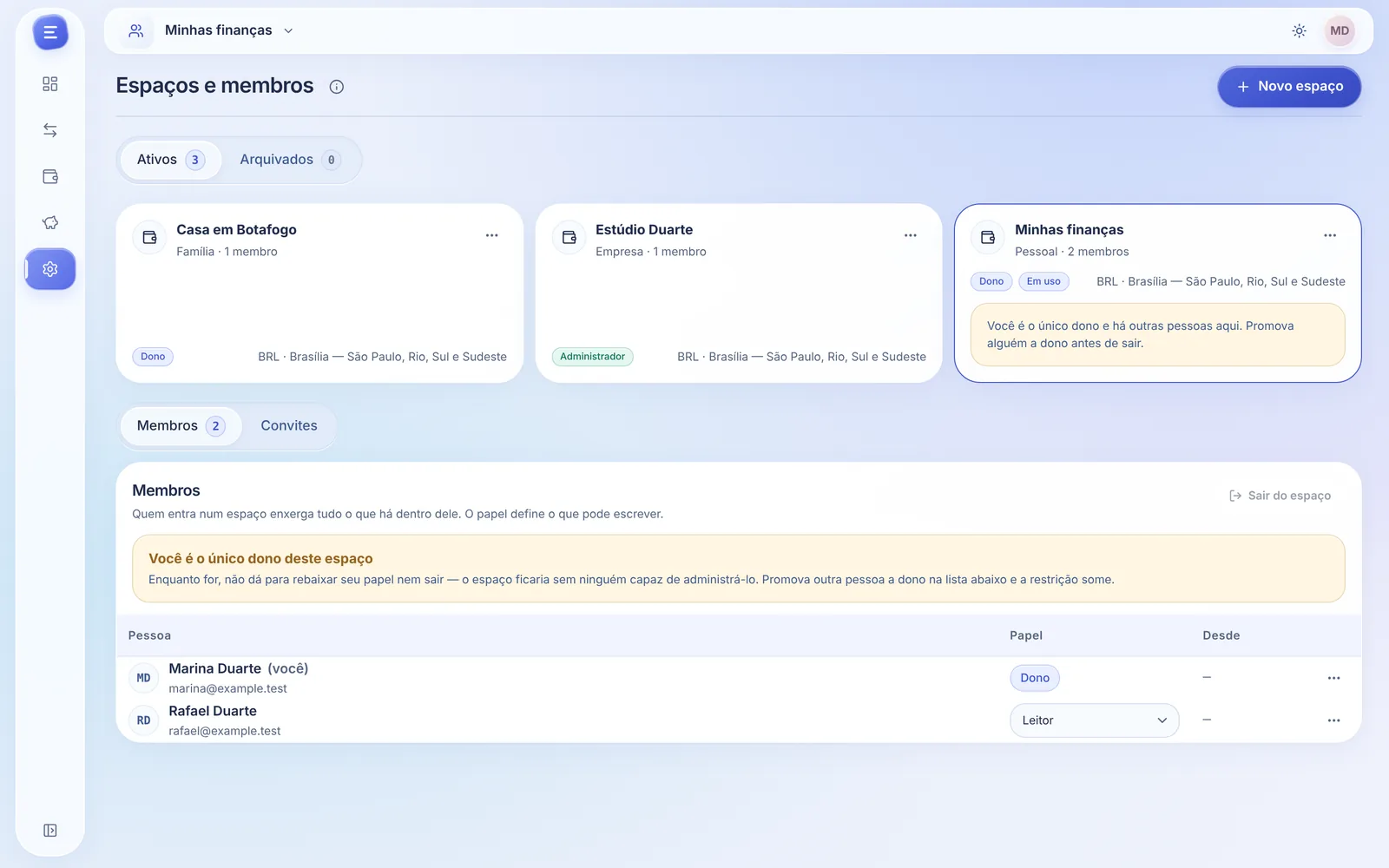Click the wallet icon on Minhas finanças card
This screenshot has width=1389, height=868.
(988, 237)
